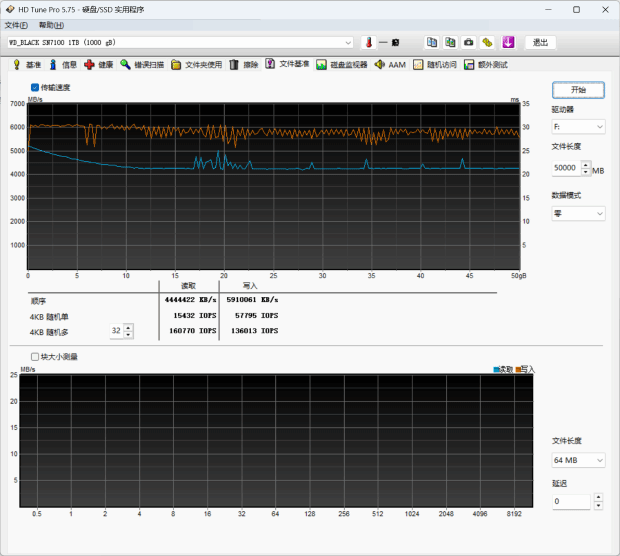
Task: Click the 开始 start button
Action: click(x=578, y=90)
